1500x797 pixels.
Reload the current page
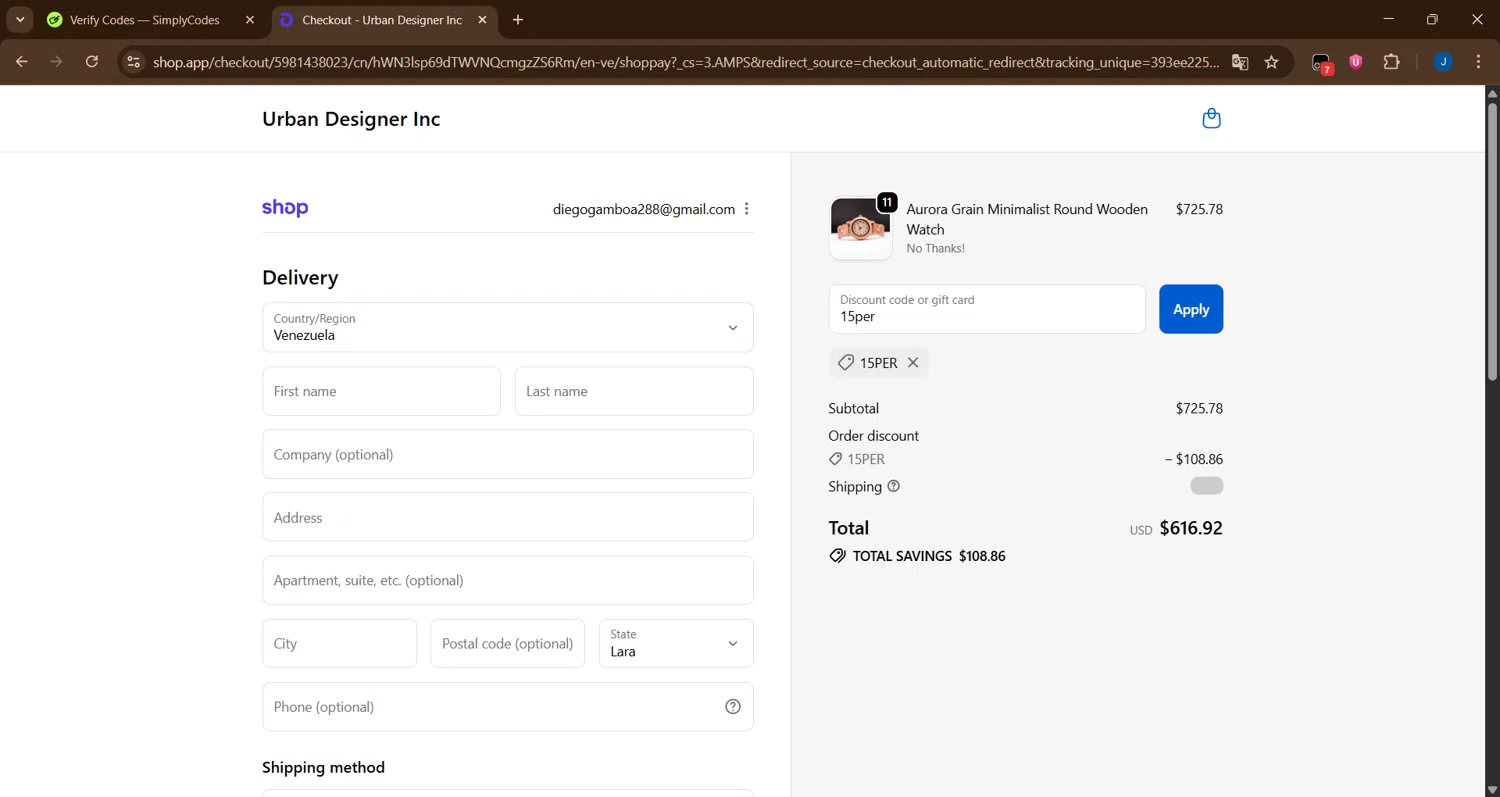click(x=92, y=62)
